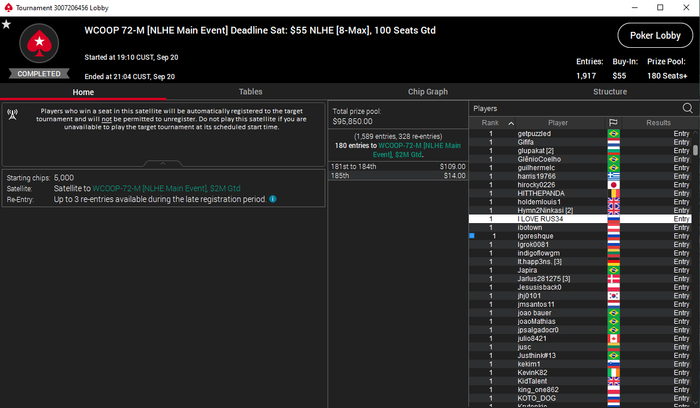
Task: Click the players list scrollbar thumb
Action: pos(695,150)
